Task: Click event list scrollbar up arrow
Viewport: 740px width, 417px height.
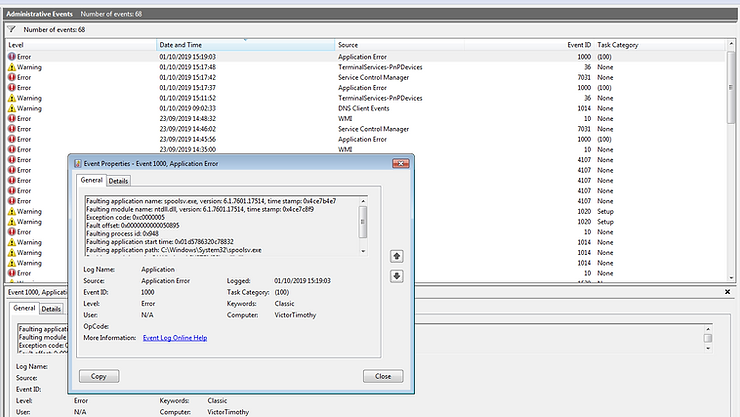Action: [731, 44]
